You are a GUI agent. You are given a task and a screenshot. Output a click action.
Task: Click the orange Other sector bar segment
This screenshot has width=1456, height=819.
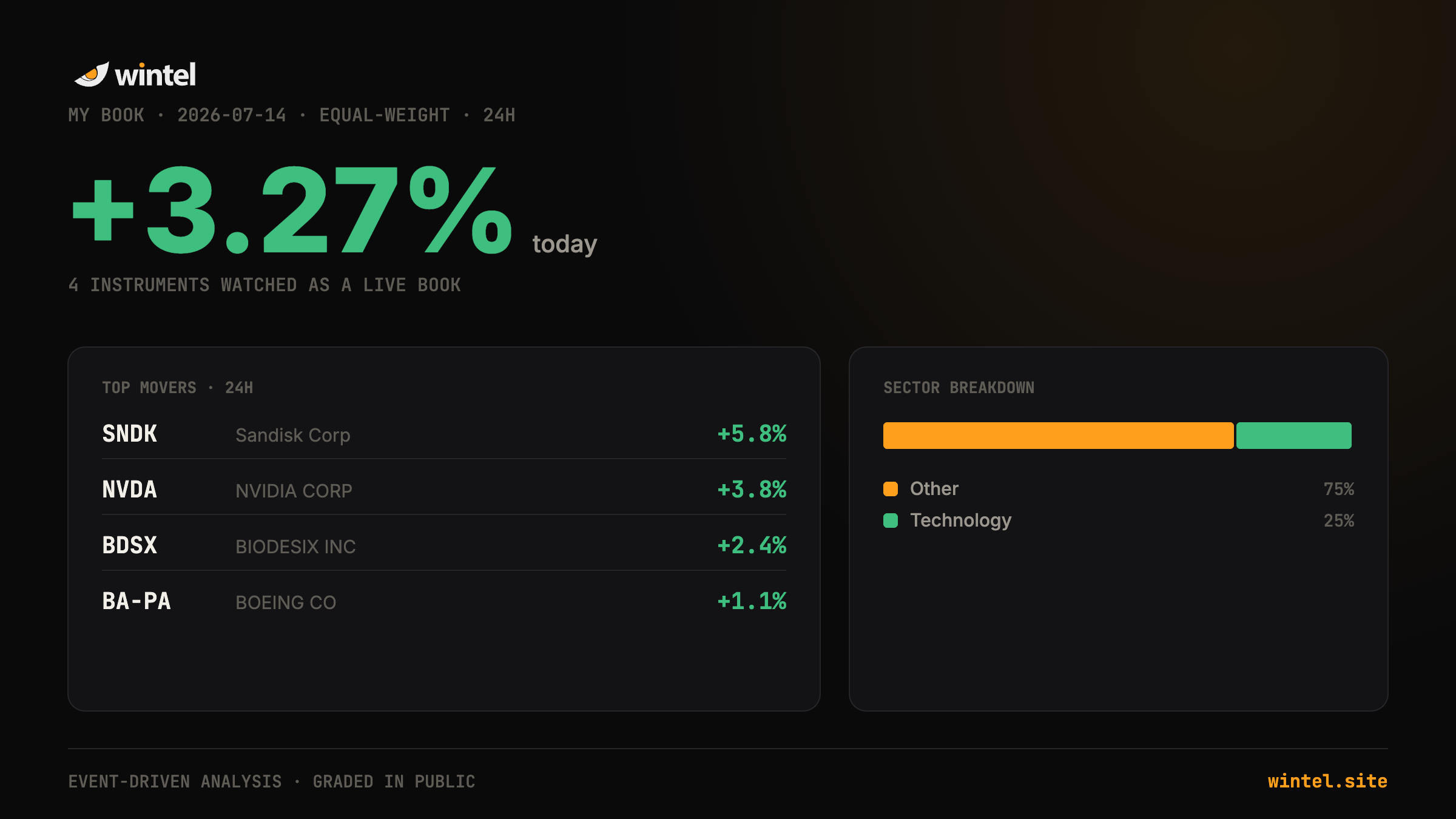pos(1058,436)
